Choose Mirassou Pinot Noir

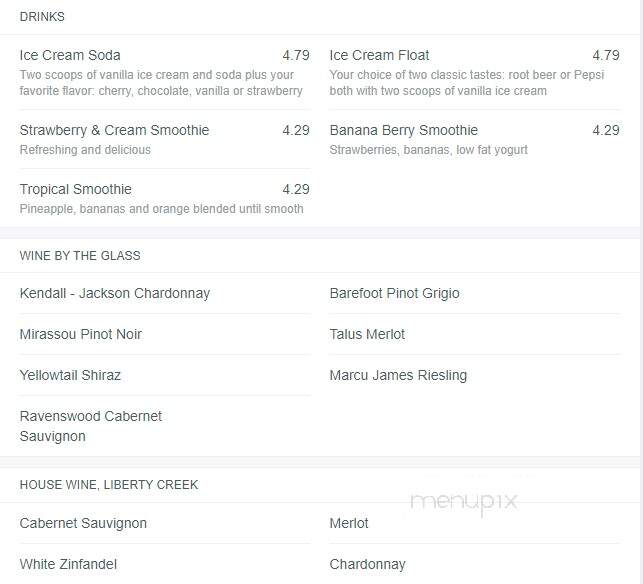click(81, 334)
